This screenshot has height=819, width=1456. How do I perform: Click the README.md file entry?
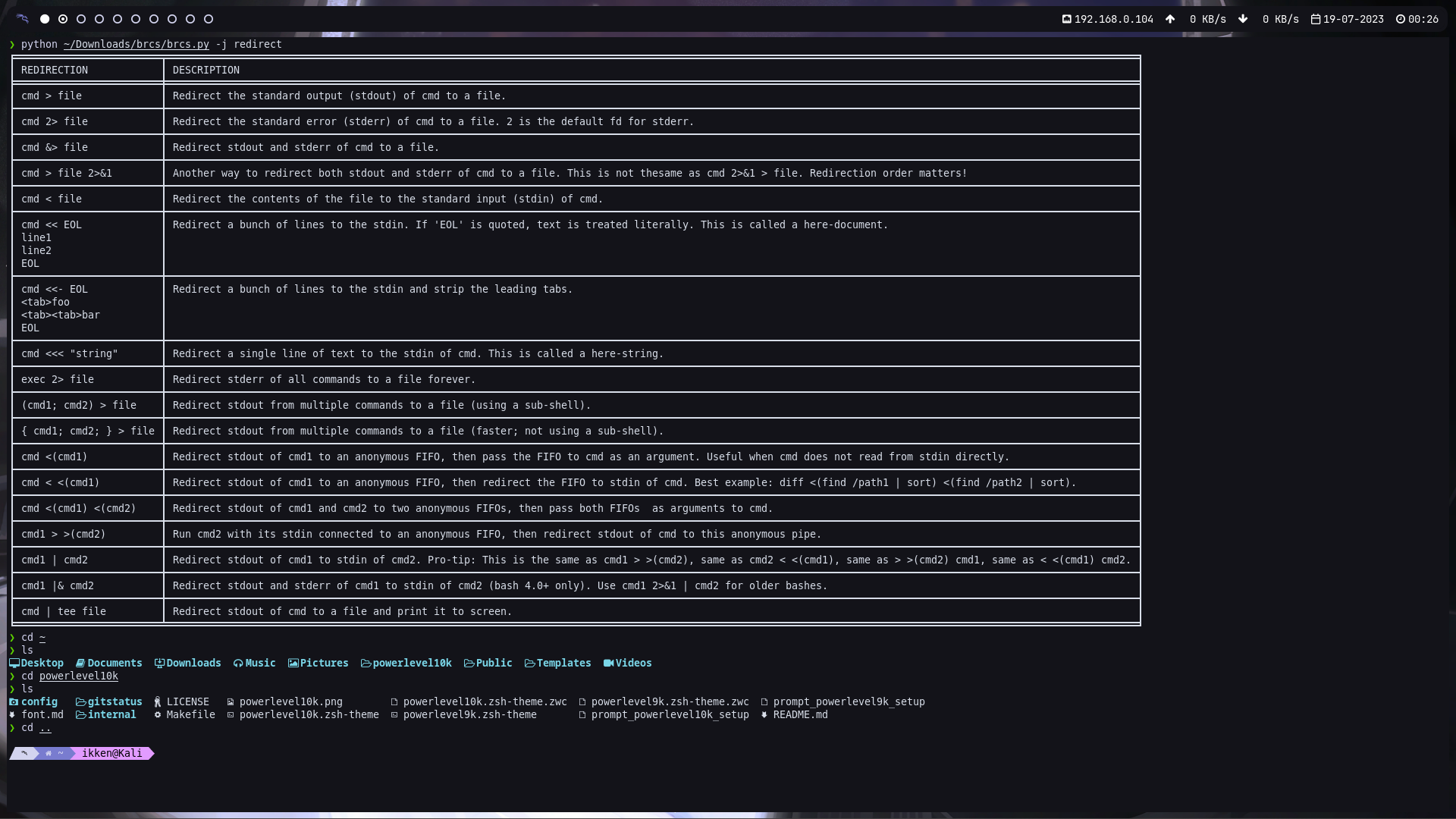click(x=800, y=714)
